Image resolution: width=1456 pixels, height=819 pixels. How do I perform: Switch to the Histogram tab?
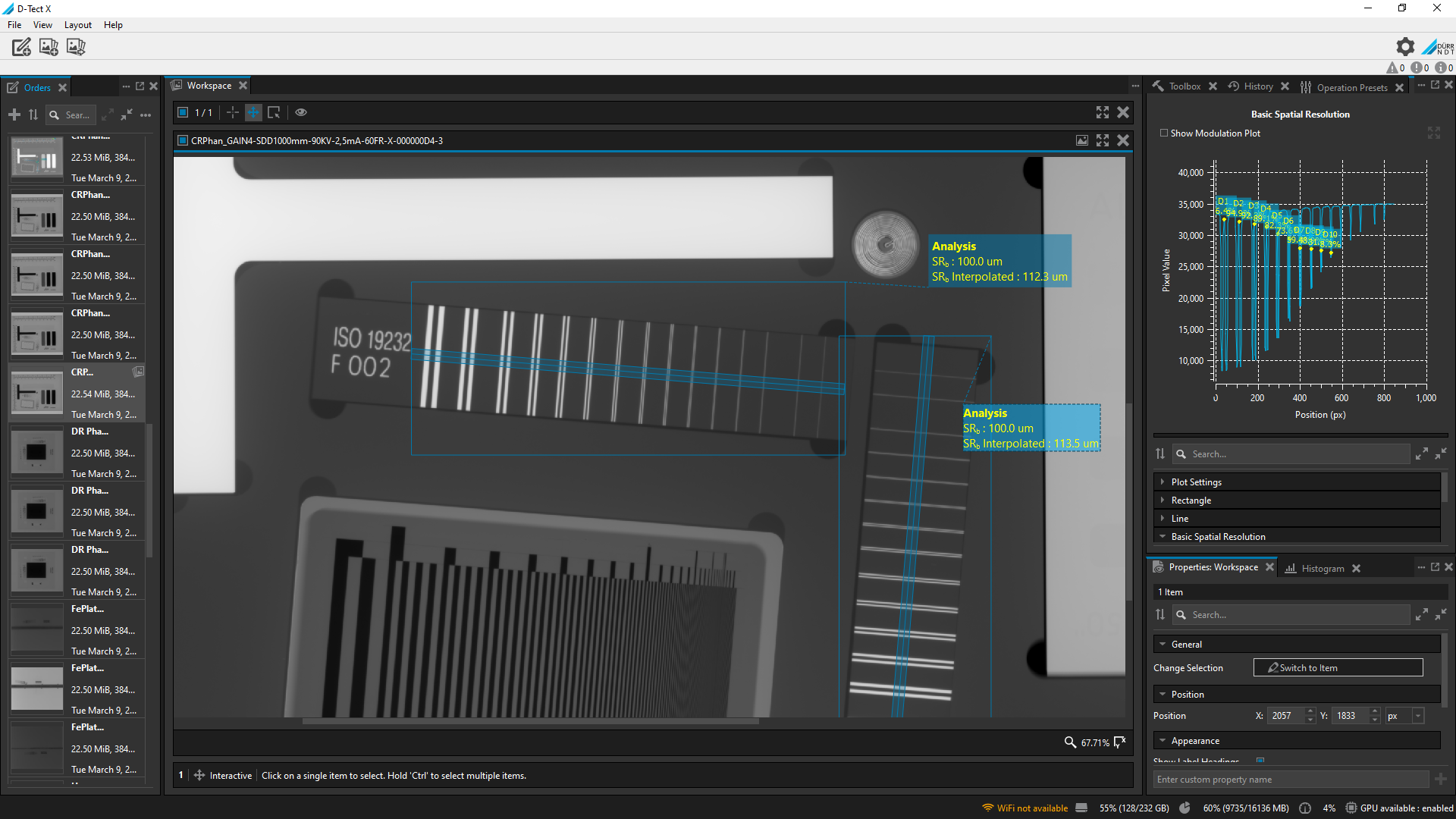pos(1322,568)
